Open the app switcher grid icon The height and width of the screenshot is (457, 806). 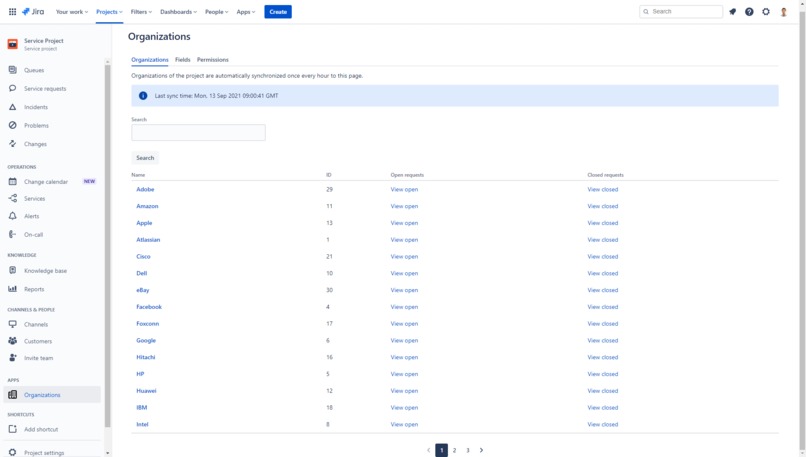(x=12, y=11)
